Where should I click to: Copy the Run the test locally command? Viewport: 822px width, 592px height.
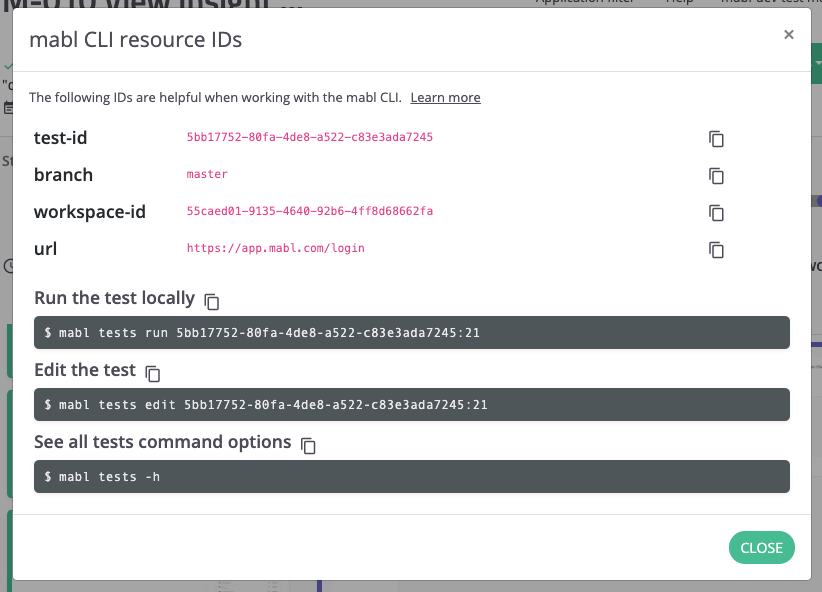[211, 302]
